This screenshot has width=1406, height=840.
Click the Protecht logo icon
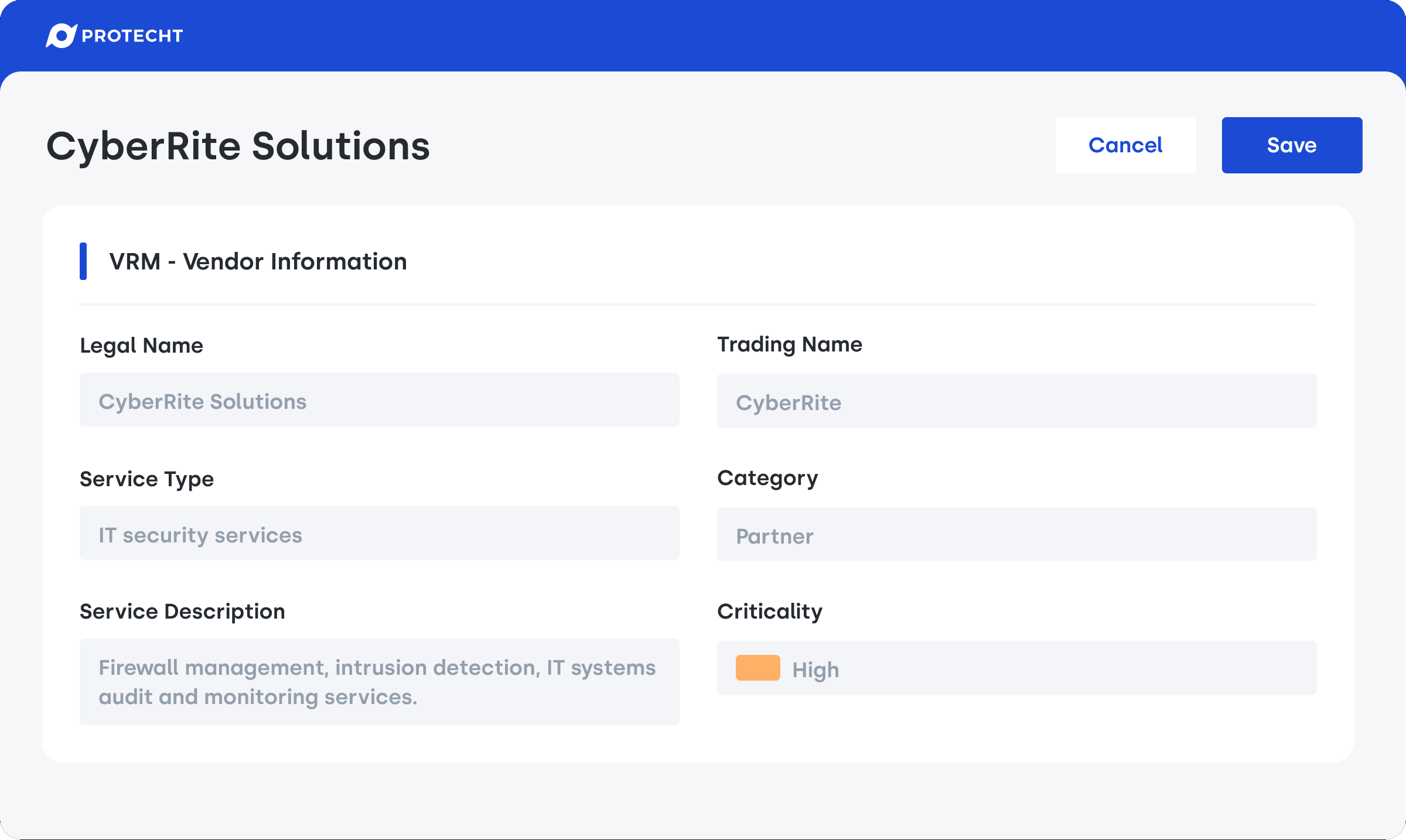pyautogui.click(x=63, y=35)
